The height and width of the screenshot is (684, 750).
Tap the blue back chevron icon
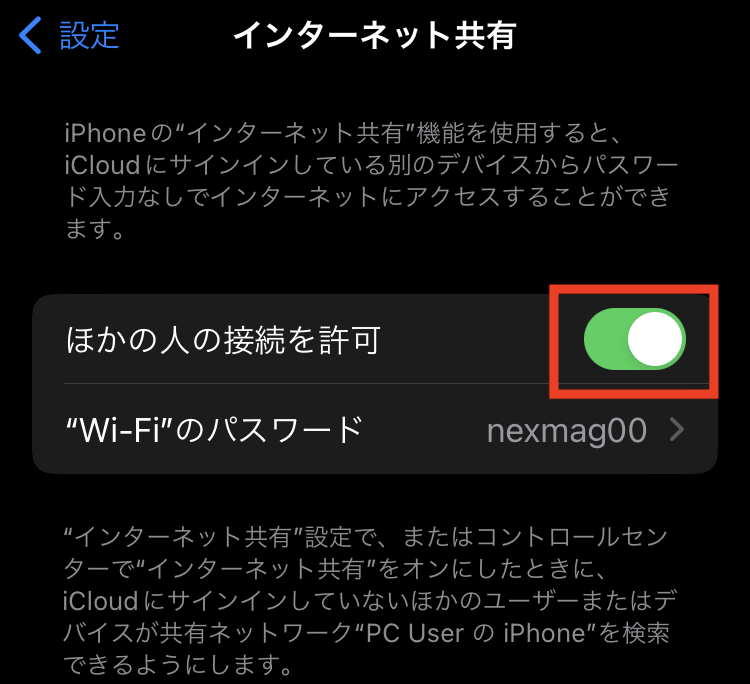(x=30, y=35)
